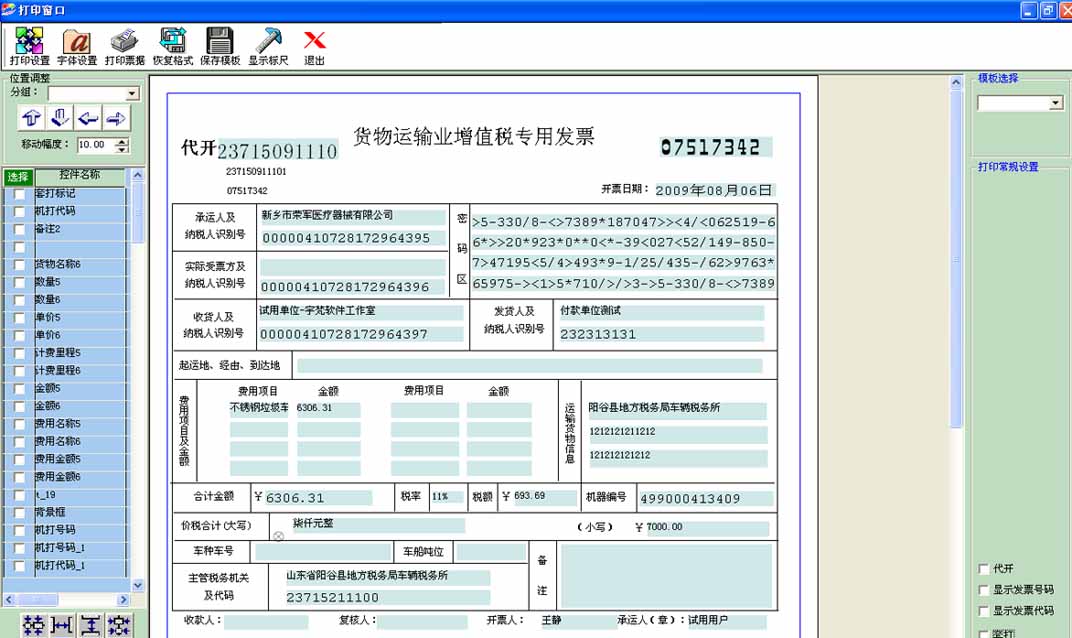Select invoice code field 23715091110
This screenshot has width=1072, height=638.
coord(277,151)
